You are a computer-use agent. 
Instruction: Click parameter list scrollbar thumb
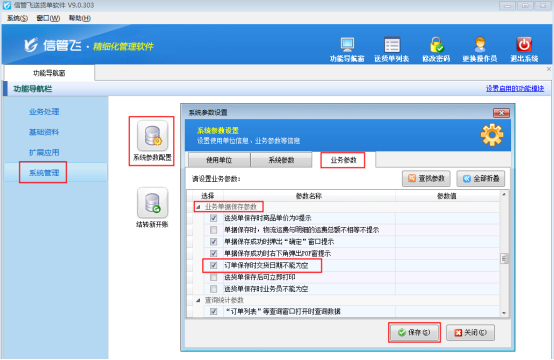tap(504, 259)
